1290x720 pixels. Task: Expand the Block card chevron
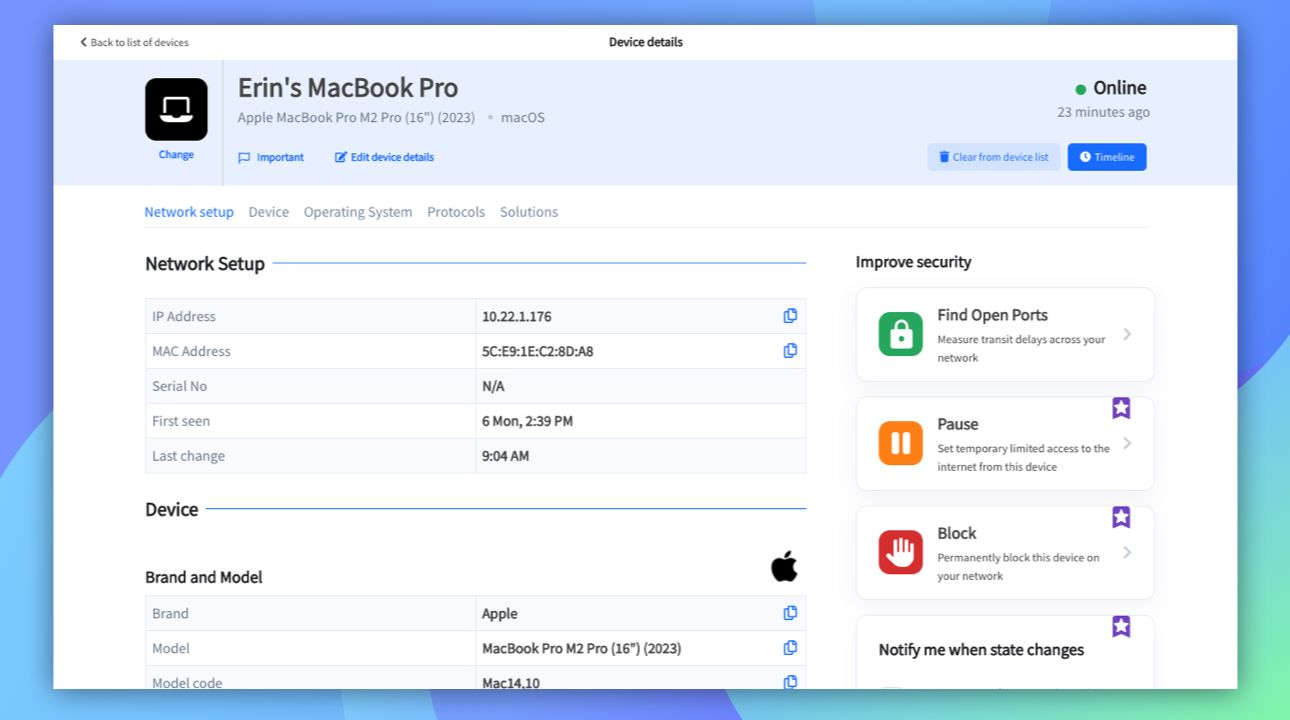pyautogui.click(x=1128, y=552)
